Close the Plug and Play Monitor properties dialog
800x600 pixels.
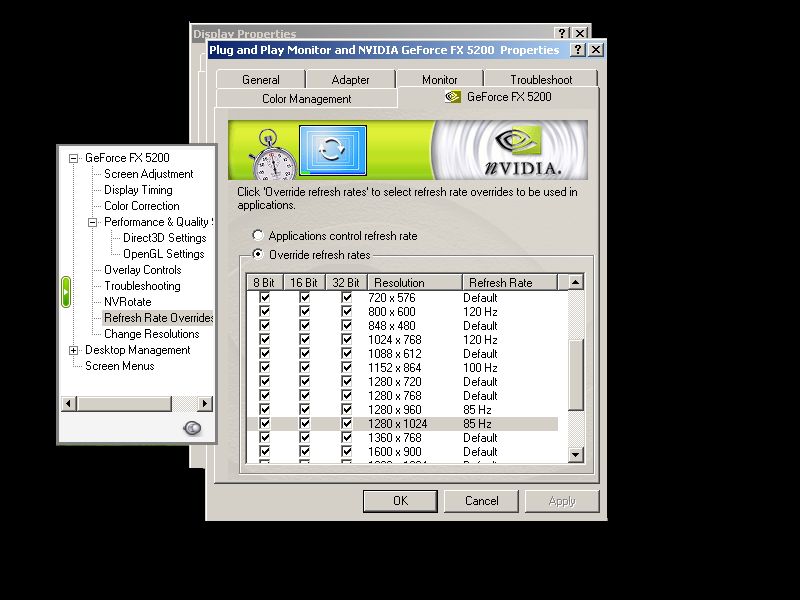click(x=595, y=49)
